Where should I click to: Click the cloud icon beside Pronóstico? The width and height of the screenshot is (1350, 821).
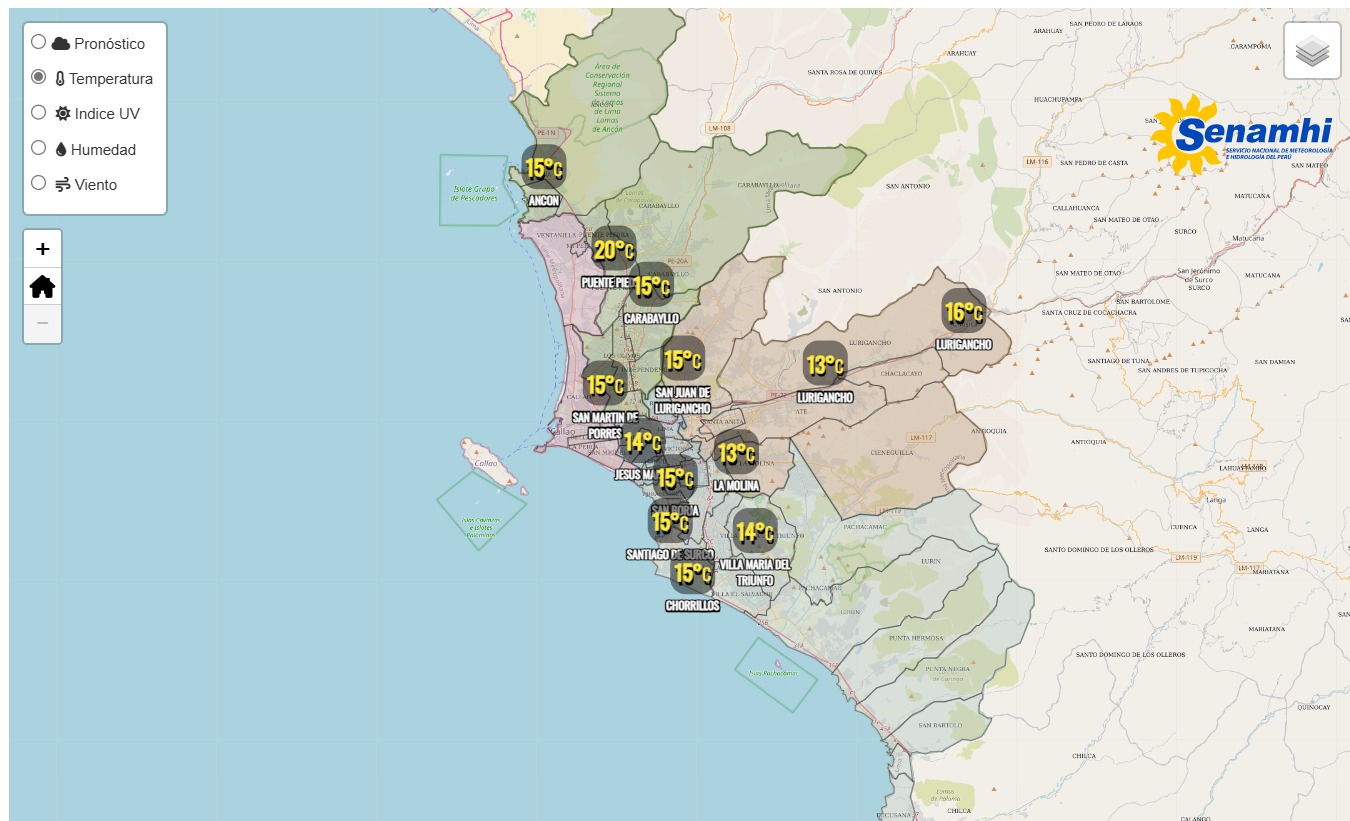coord(61,43)
